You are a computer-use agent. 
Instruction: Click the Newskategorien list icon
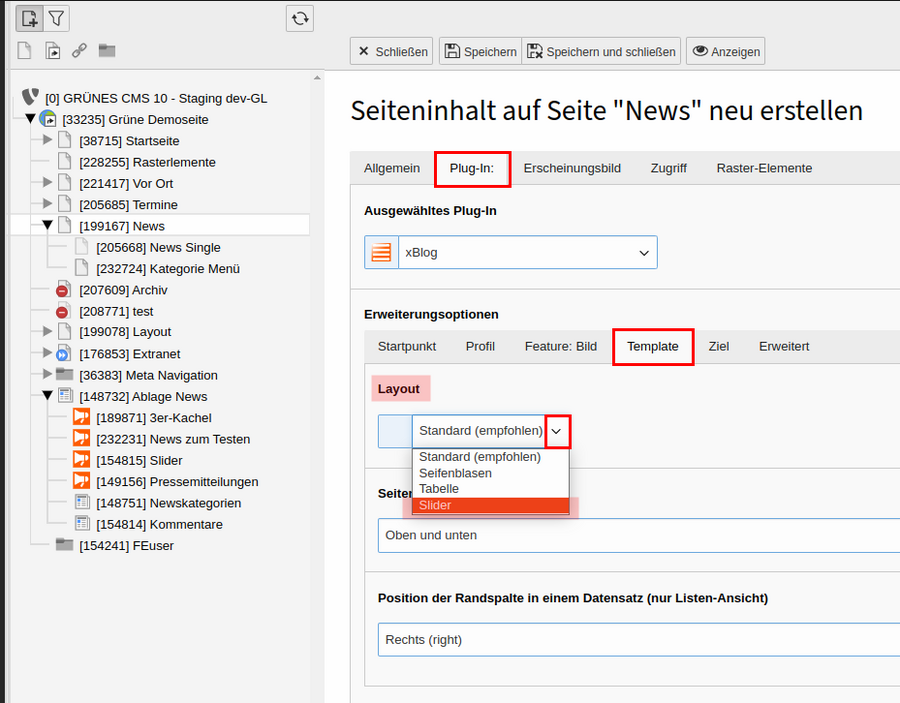tap(82, 502)
